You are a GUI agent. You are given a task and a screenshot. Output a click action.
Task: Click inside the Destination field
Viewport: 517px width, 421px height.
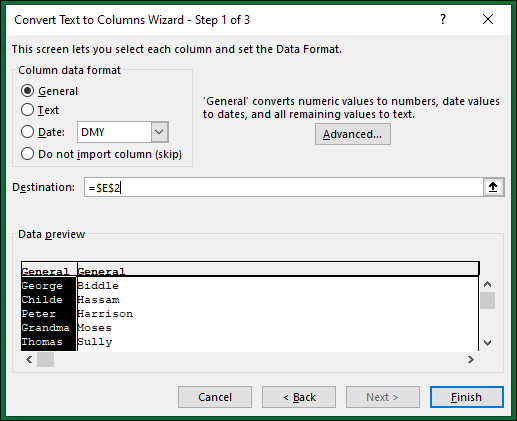coord(283,187)
